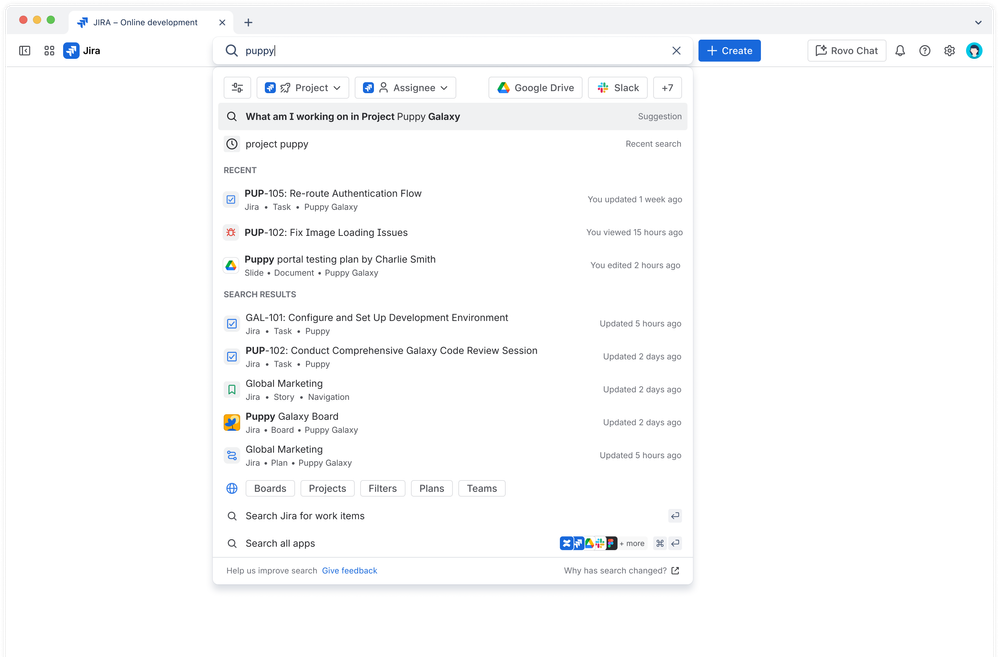The height and width of the screenshot is (657, 999).
Task: Choose Search Jira for work items
Action: 452,516
